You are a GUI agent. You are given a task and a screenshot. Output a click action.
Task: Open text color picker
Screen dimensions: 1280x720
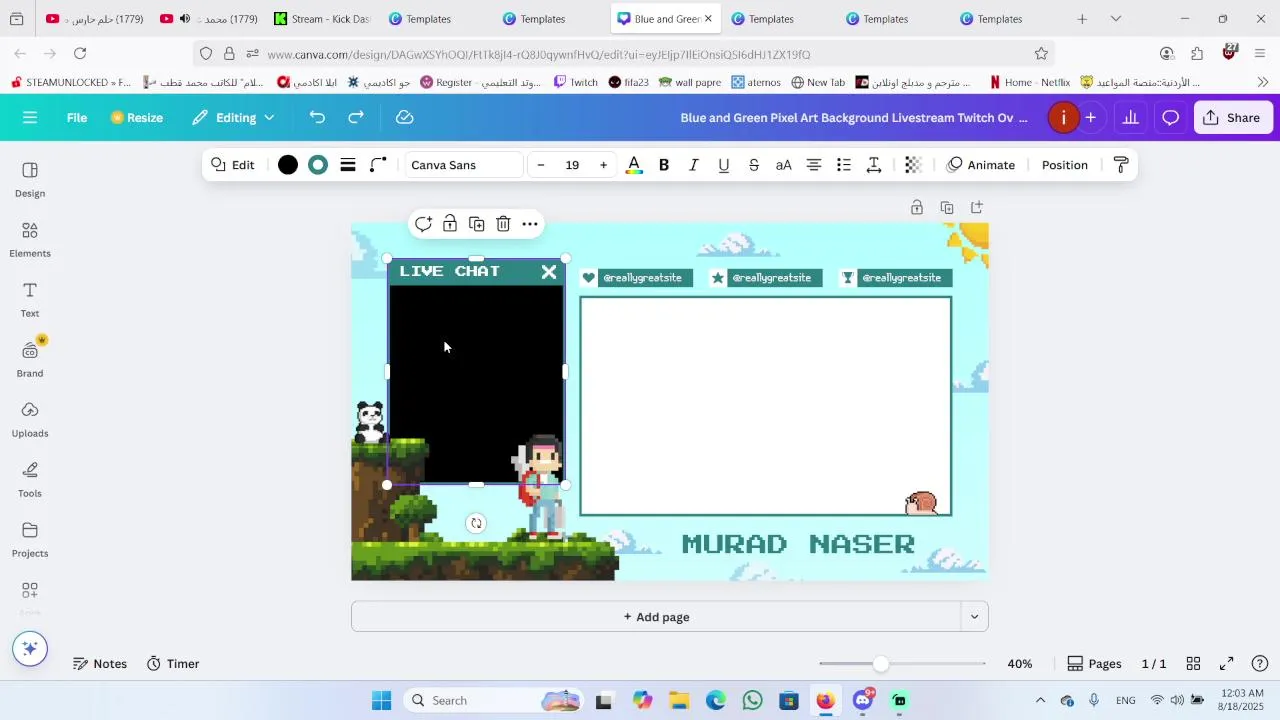pyautogui.click(x=634, y=165)
